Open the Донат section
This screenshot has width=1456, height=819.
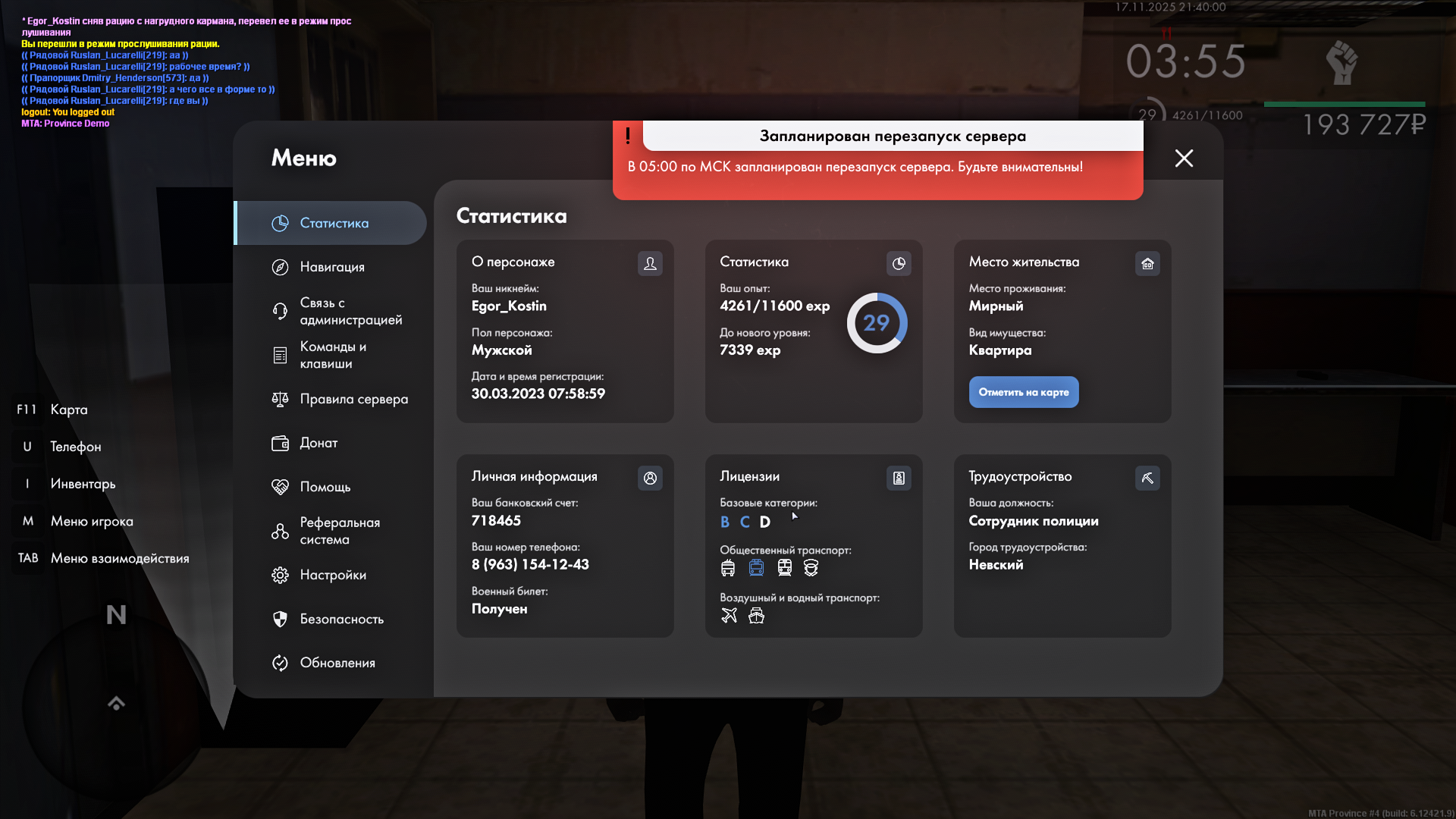[x=318, y=443]
